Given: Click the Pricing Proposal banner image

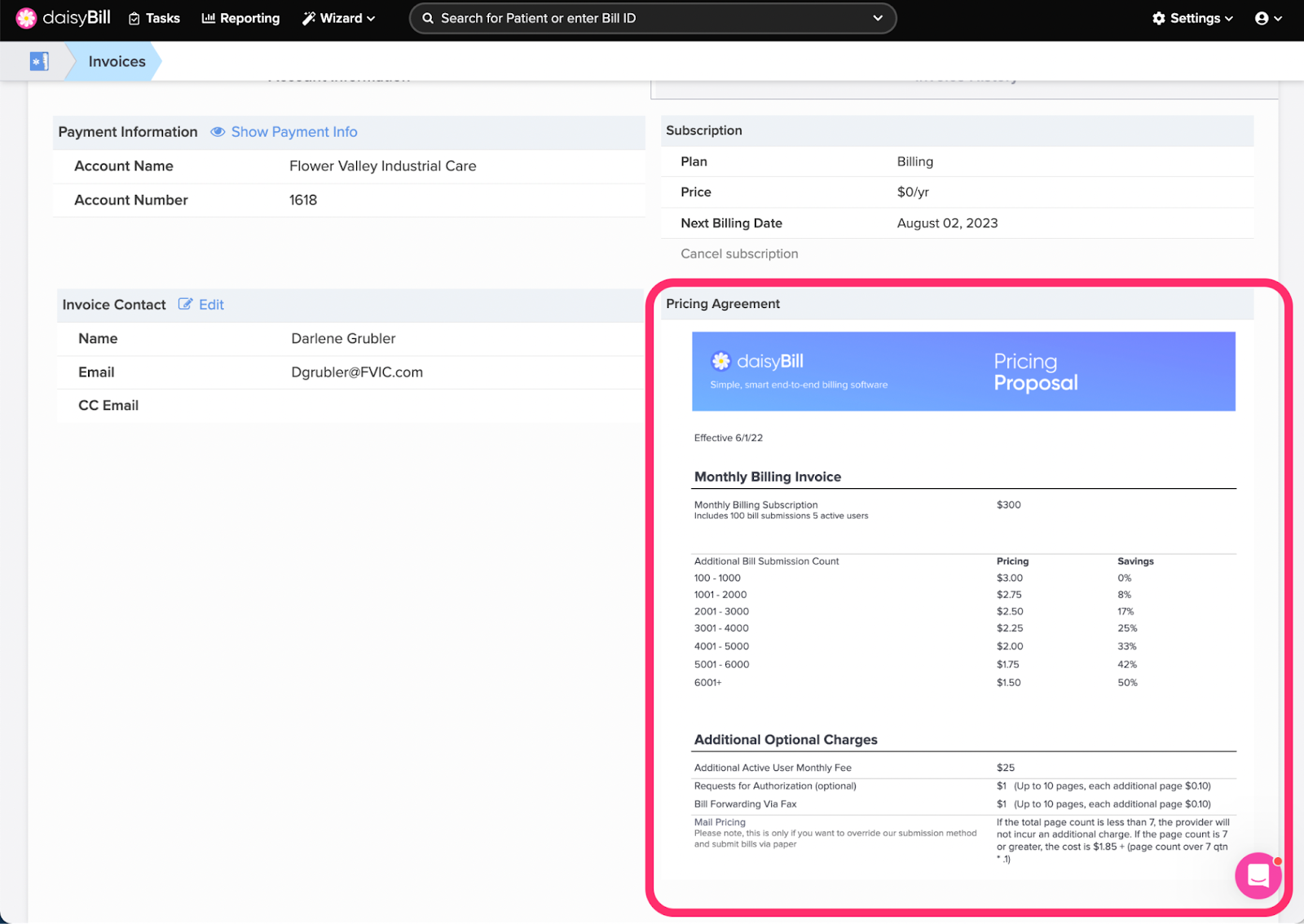Looking at the screenshot, I should click(963, 372).
